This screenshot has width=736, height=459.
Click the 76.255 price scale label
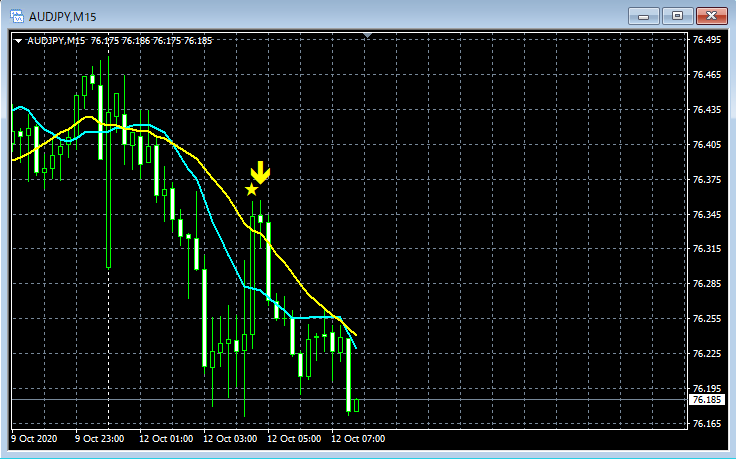tap(706, 319)
